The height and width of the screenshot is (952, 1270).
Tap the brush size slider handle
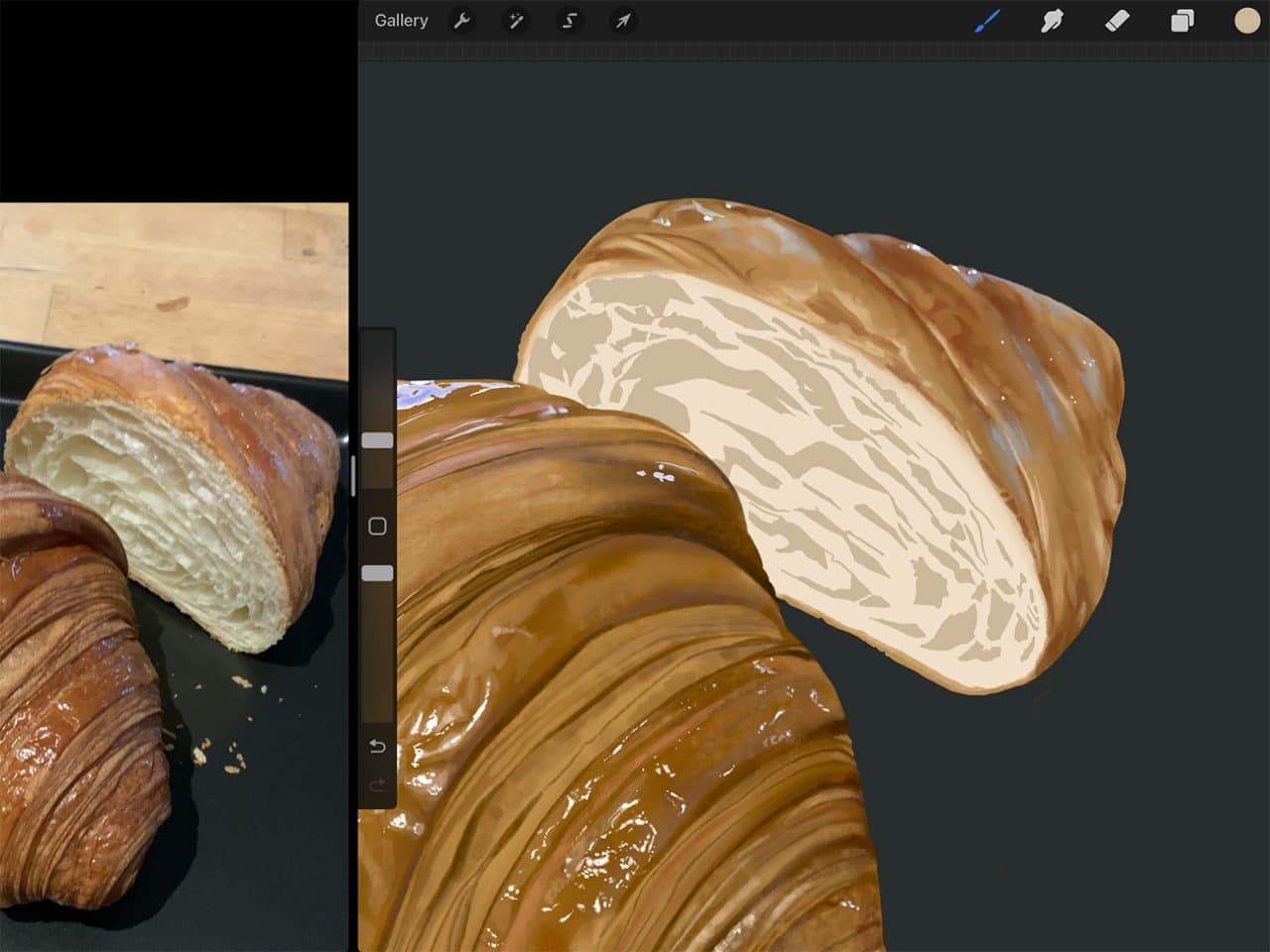[377, 440]
